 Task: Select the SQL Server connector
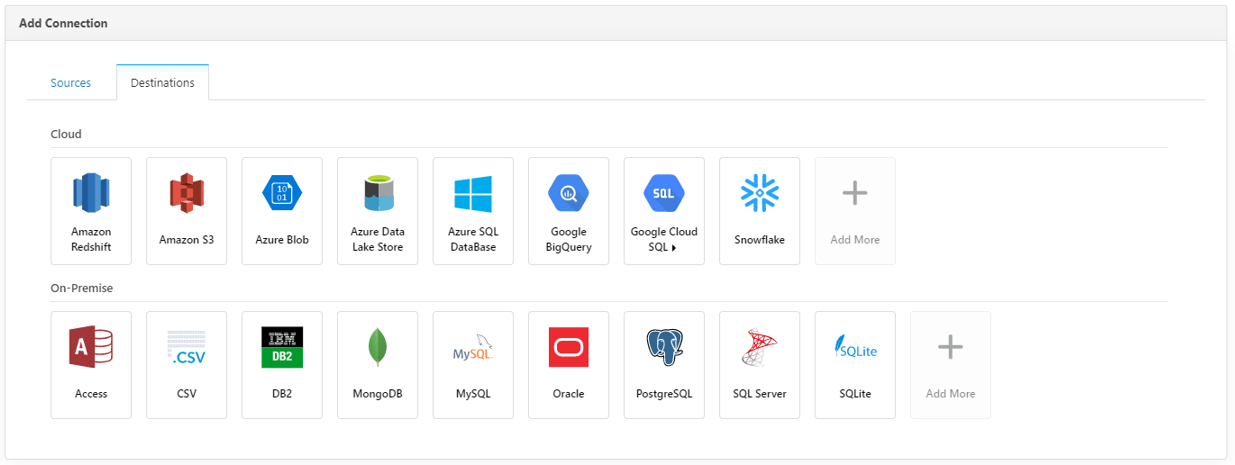pos(759,365)
